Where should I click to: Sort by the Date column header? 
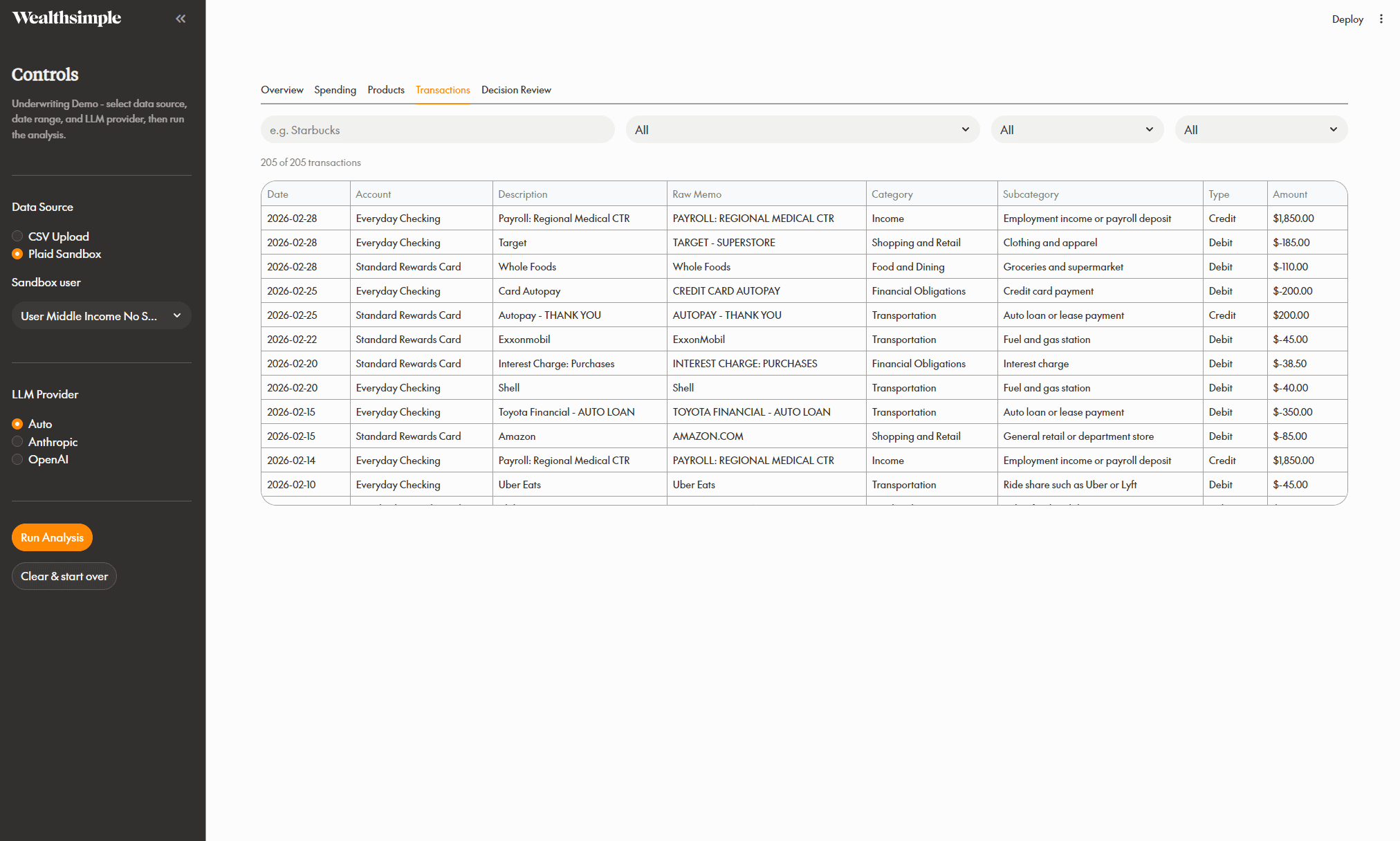coord(305,194)
